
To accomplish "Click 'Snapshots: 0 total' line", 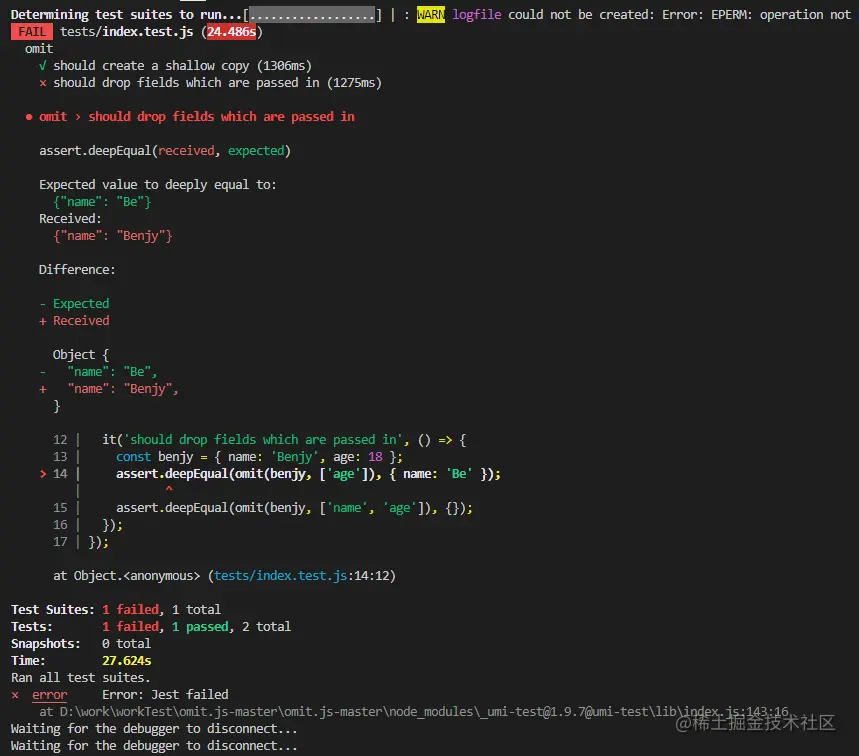I will click(81, 643).
